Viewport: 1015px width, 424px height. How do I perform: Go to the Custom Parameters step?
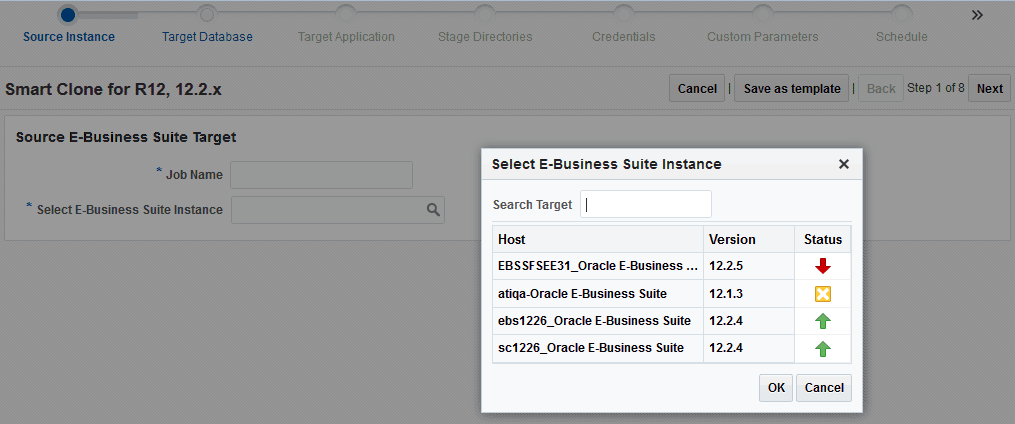(x=763, y=37)
